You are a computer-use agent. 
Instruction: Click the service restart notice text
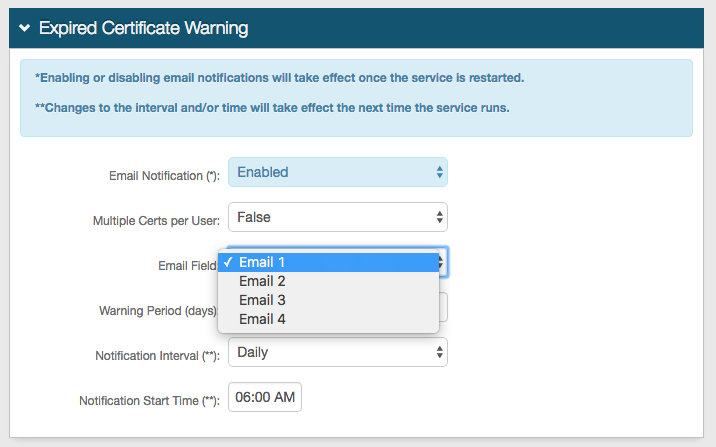tap(279, 78)
